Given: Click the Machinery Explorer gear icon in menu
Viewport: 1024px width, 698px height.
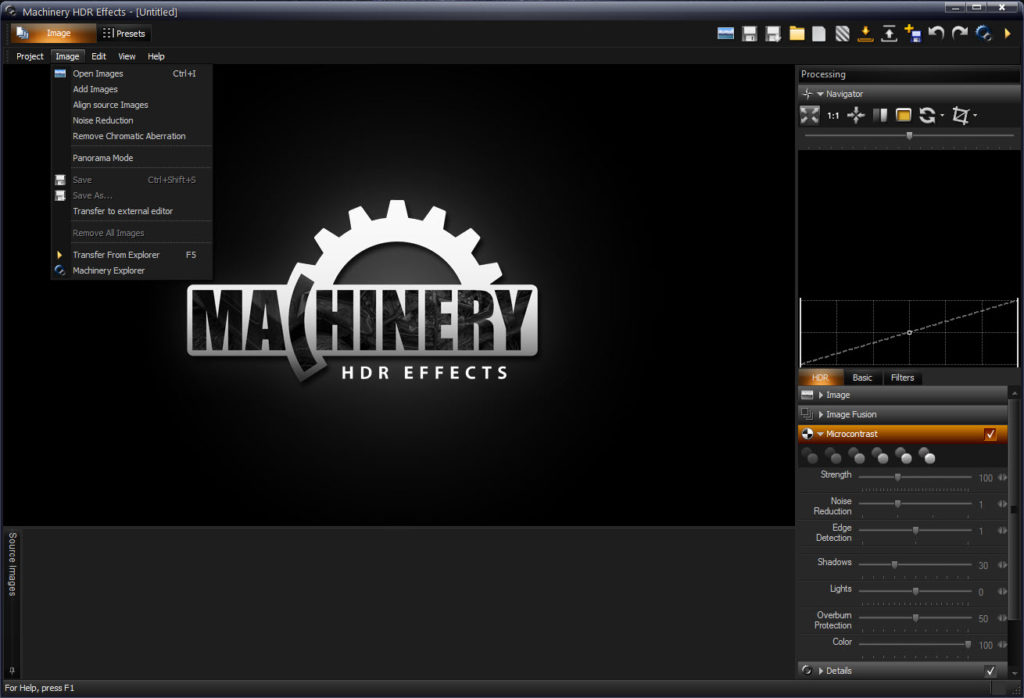Looking at the screenshot, I should click(60, 270).
